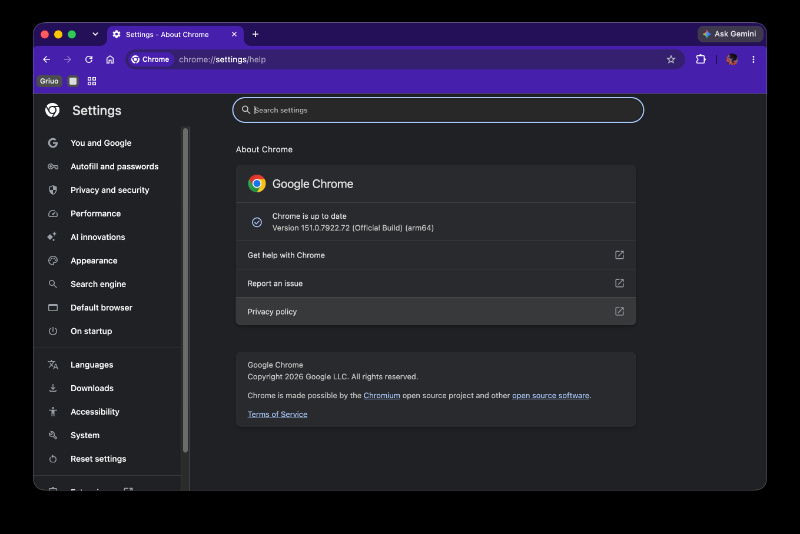Open You and Google settings
This screenshot has width=800, height=534.
click(x=101, y=143)
